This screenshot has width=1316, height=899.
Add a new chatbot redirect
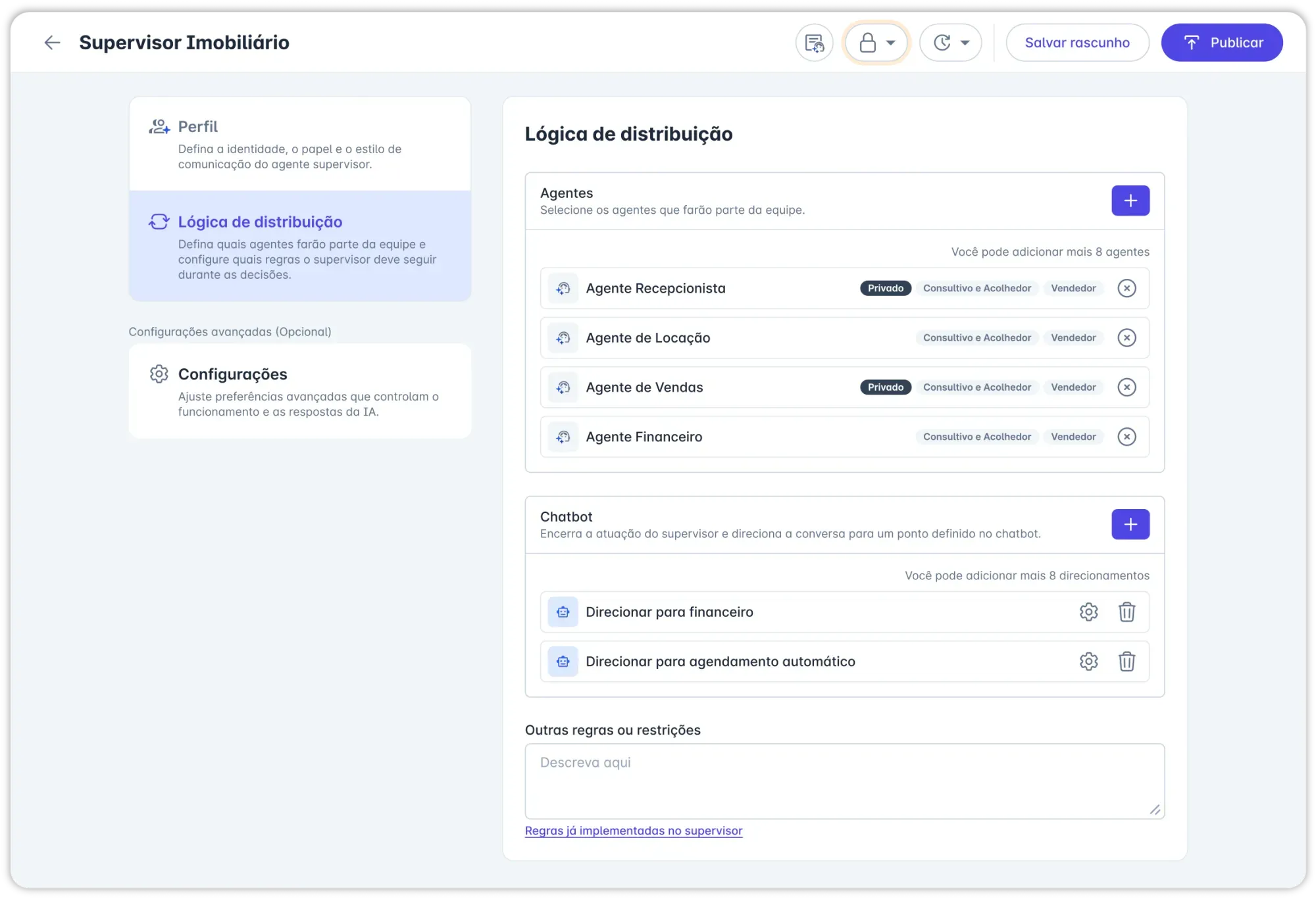coord(1130,524)
